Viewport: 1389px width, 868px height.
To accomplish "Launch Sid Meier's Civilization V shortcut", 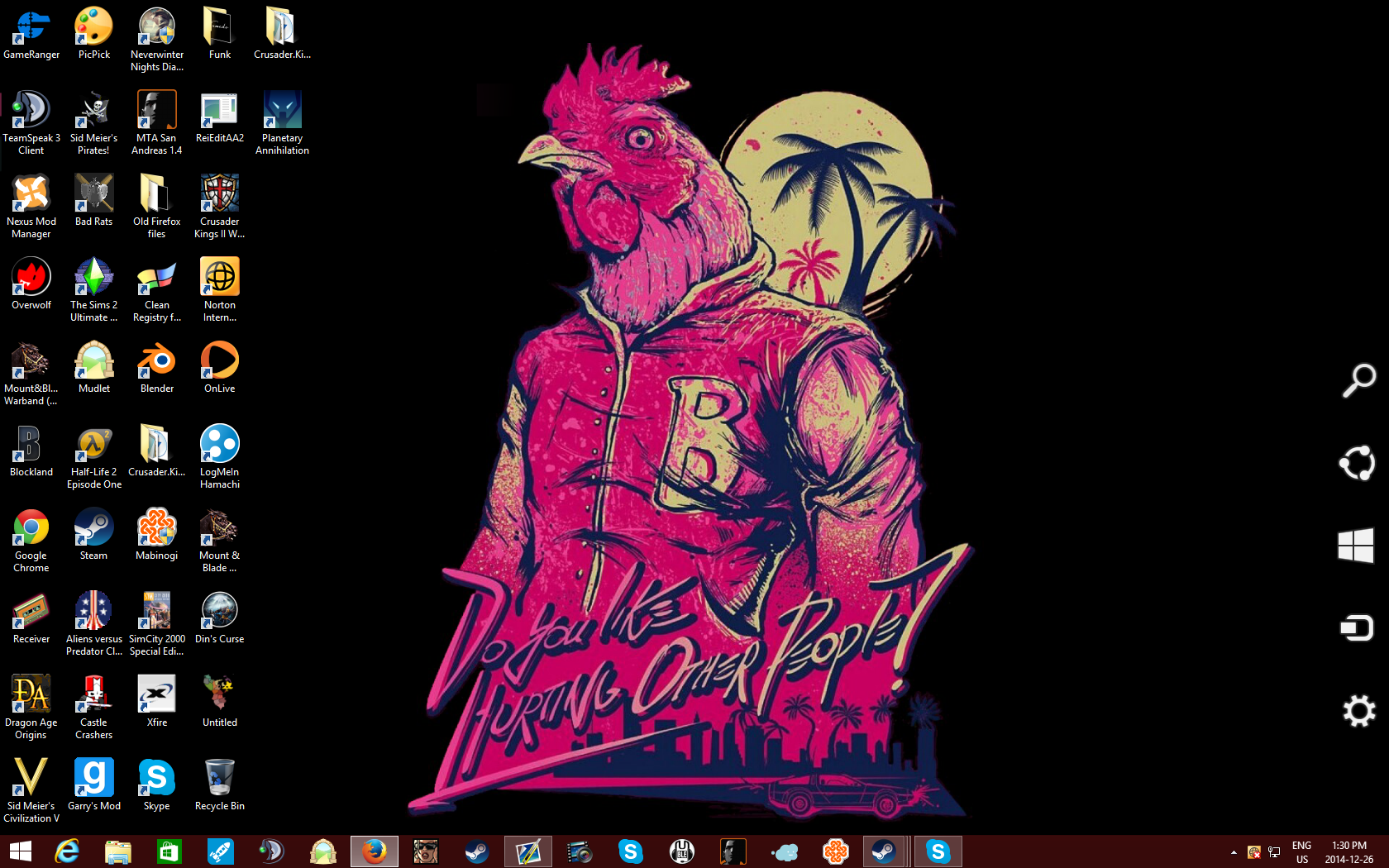I will click(x=31, y=791).
